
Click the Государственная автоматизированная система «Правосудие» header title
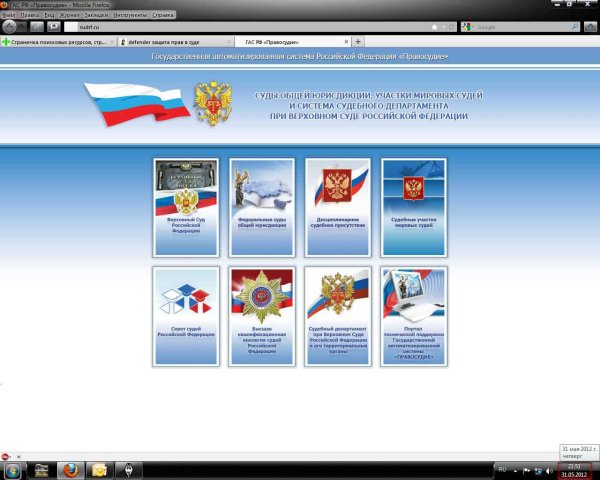(x=300, y=57)
